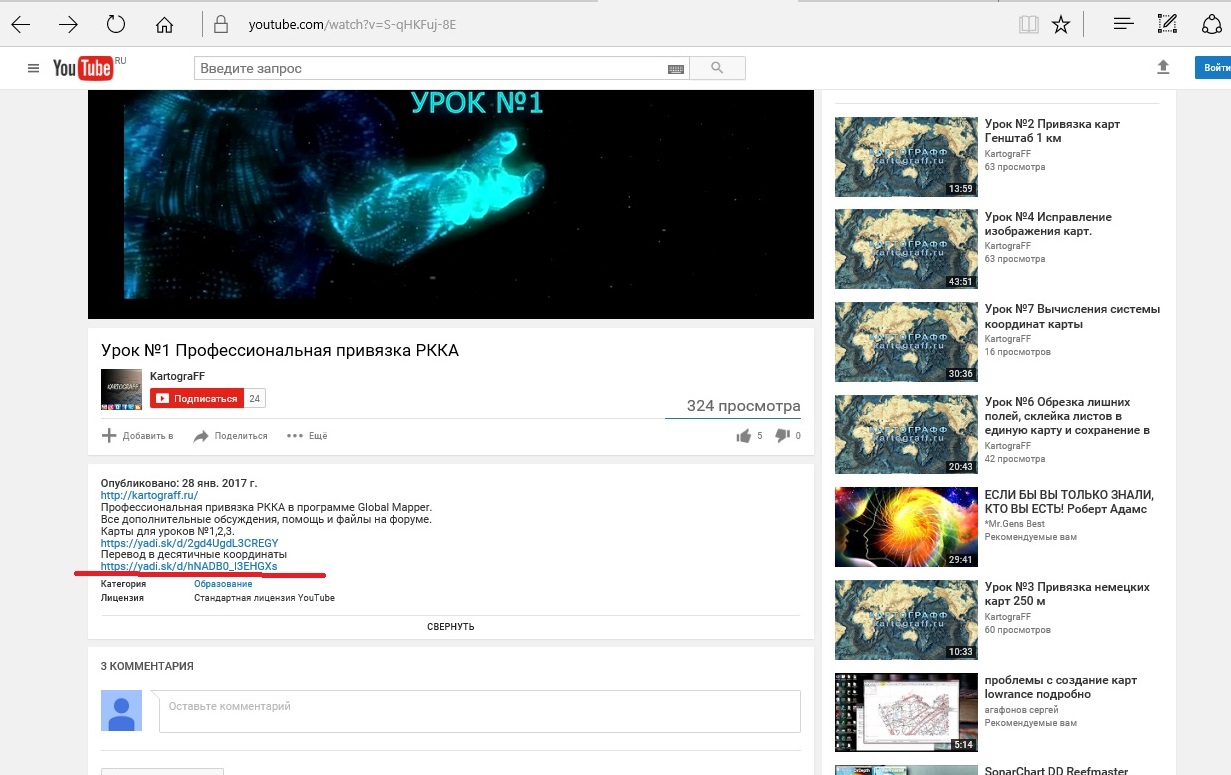Dislike the video with thumbs down
Viewport: 1231px width, 775px height.
click(x=783, y=436)
